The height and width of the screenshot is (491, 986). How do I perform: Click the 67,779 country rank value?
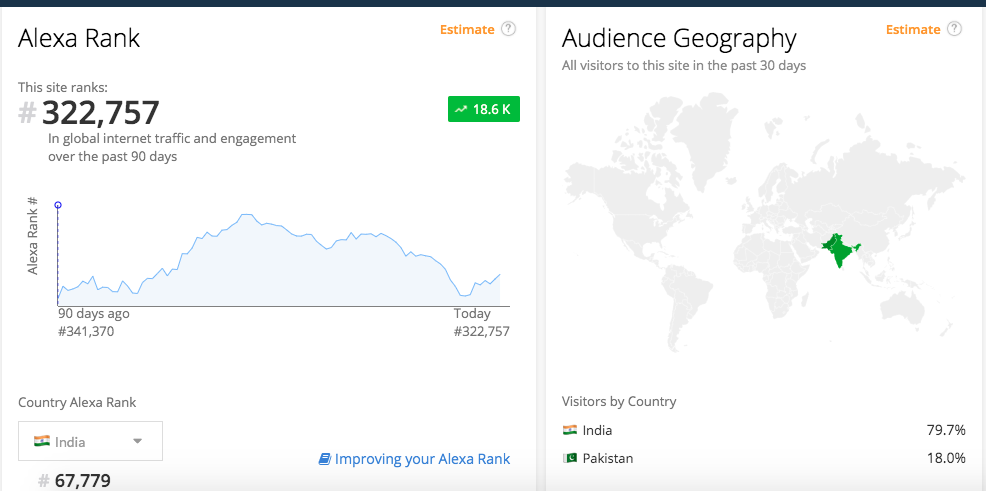[83, 481]
